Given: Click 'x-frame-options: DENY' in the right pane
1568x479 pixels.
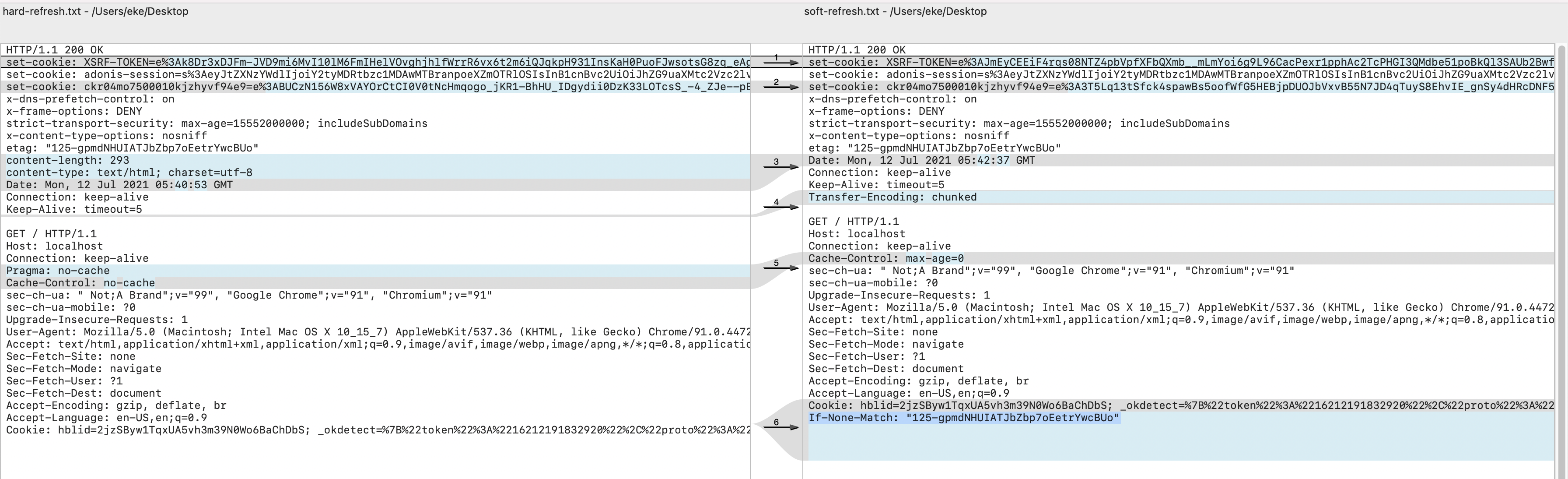Looking at the screenshot, I should 876,111.
